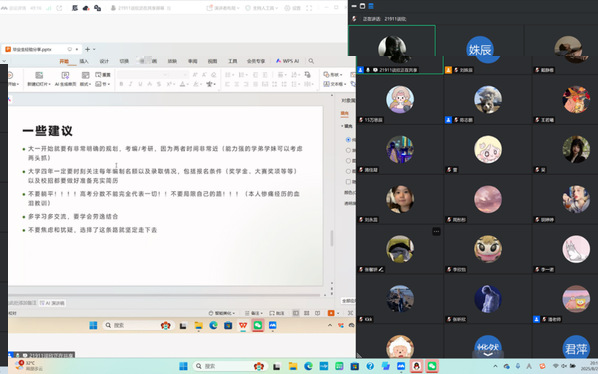Increase font size with the A+ icon
Viewport: 598px width, 374px height.
195,75
